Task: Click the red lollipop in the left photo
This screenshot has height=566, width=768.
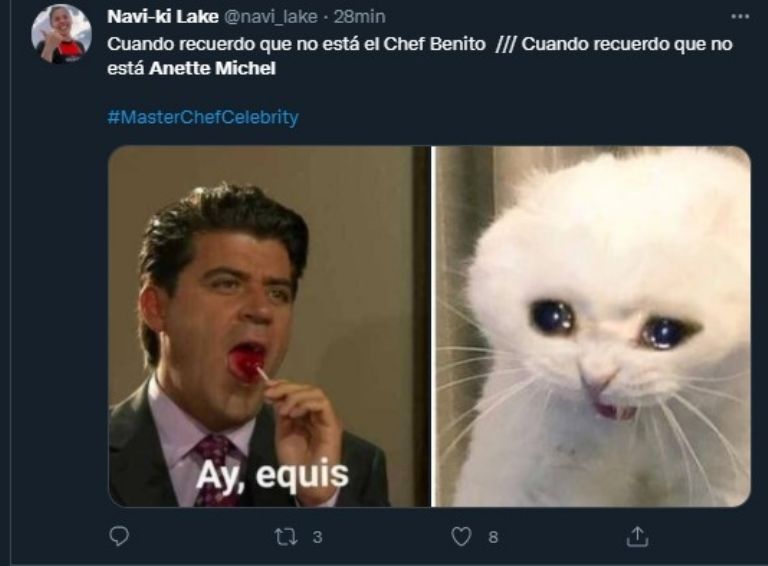Action: (x=246, y=364)
